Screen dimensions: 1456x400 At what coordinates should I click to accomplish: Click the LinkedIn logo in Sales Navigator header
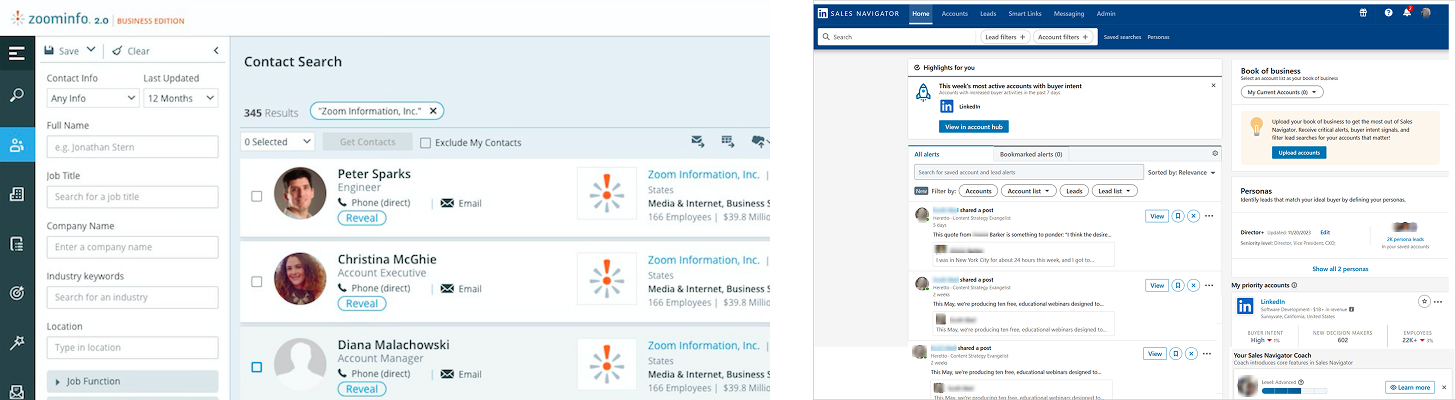pos(823,13)
